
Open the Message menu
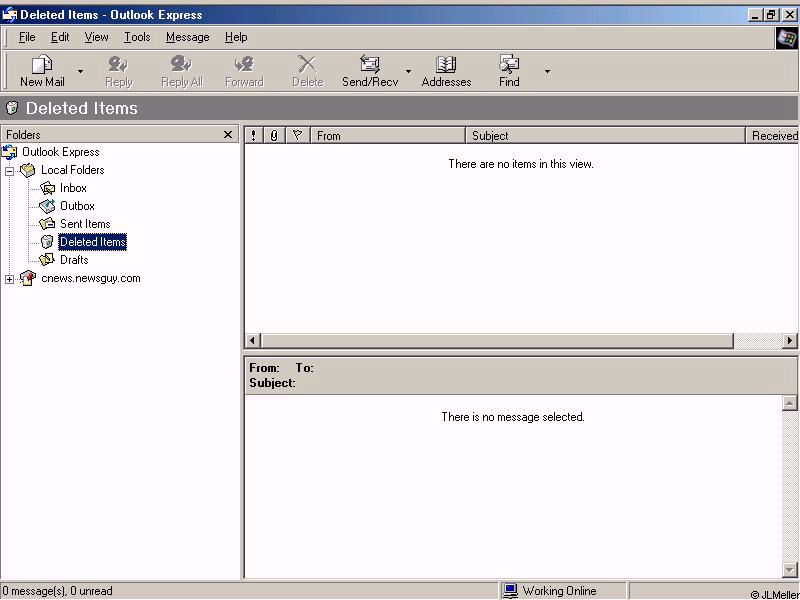187,37
